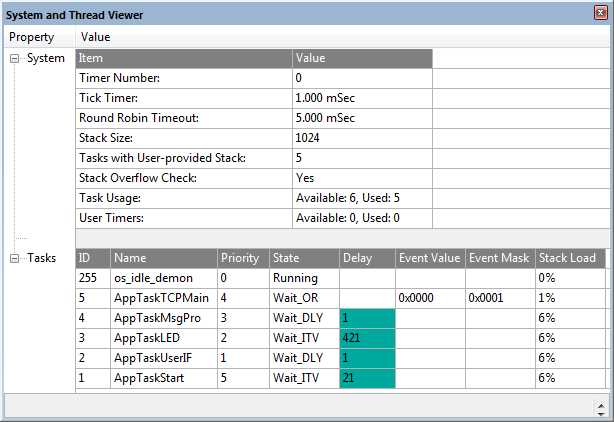Click the value '5.000 mSec'
Image resolution: width=614 pixels, height=422 pixels.
point(325,118)
